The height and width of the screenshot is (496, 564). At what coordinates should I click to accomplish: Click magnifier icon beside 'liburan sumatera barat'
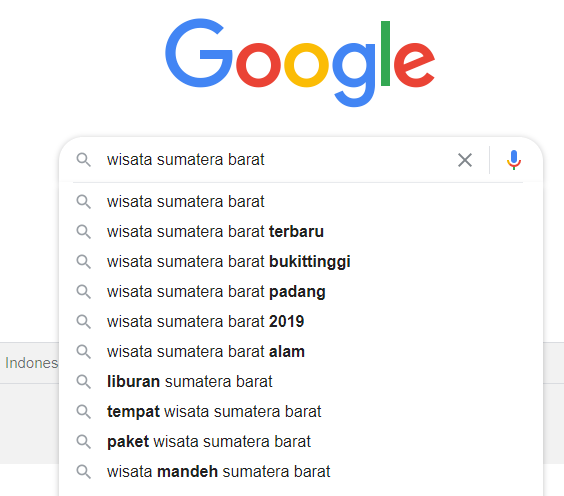[83, 382]
